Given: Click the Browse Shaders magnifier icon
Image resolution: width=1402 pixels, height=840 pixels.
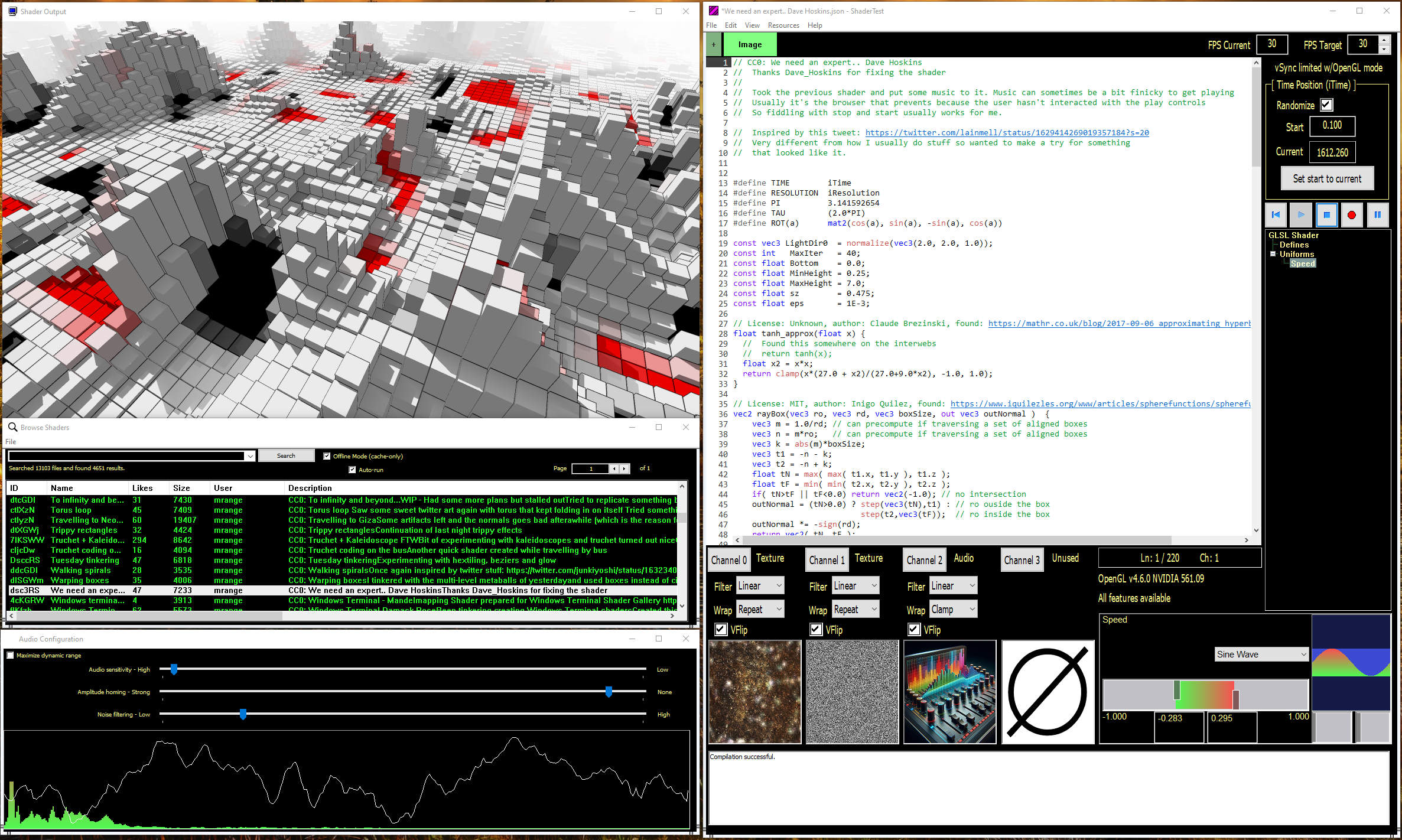Looking at the screenshot, I should [12, 427].
